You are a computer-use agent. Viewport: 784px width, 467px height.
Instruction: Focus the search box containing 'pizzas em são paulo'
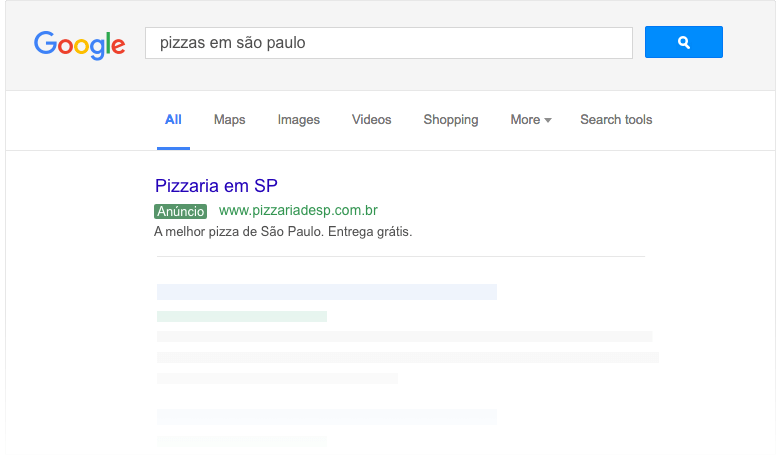388,43
